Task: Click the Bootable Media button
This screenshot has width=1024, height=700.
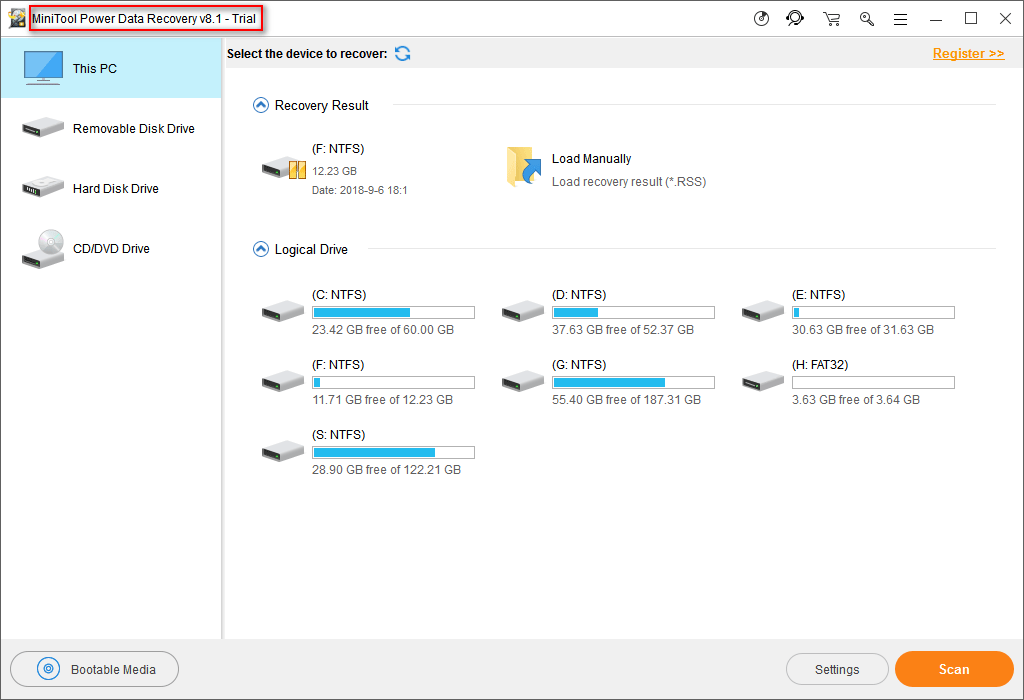Action: click(x=95, y=670)
